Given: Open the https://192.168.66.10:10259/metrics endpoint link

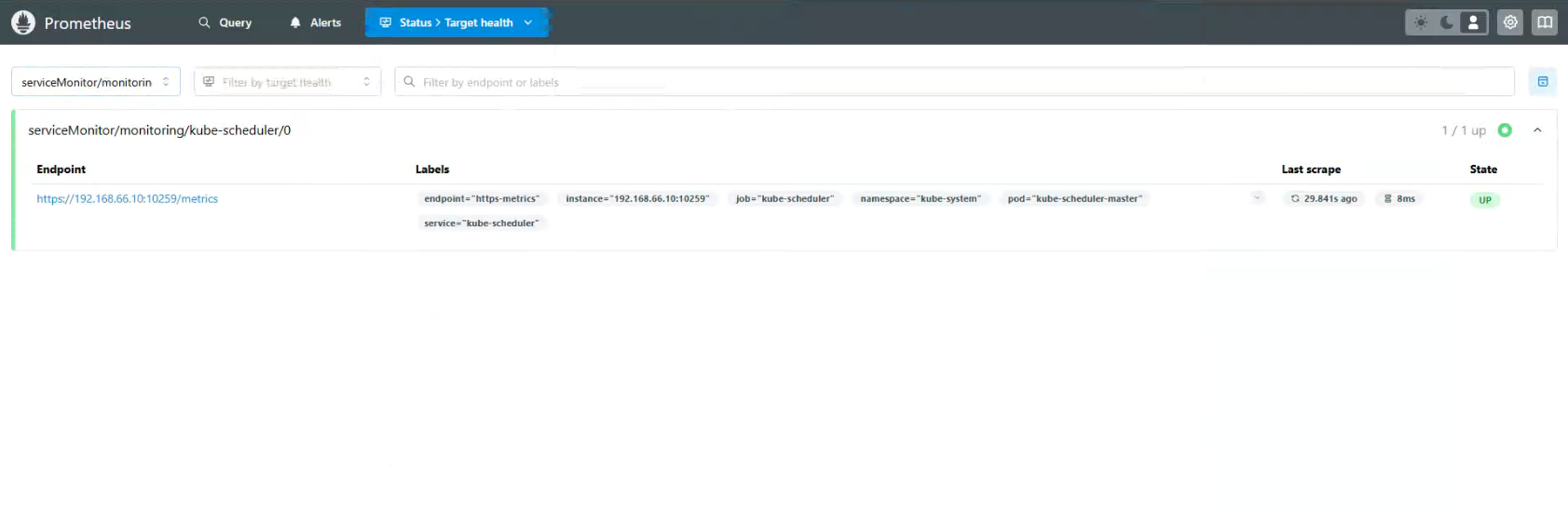Looking at the screenshot, I should coord(128,198).
